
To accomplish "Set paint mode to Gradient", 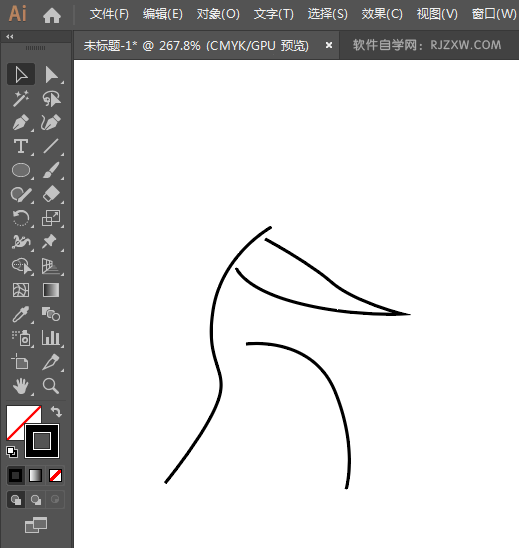I will click(x=35, y=476).
